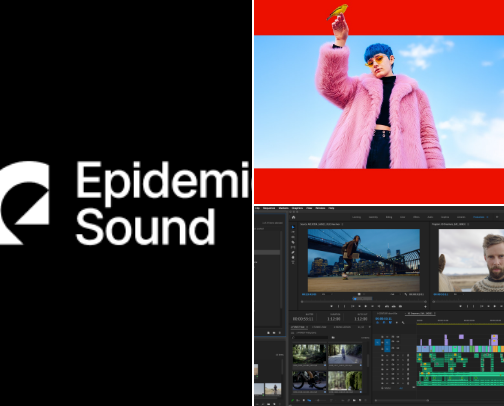Open the Window menu
The image size is (504, 406).
(320, 208)
